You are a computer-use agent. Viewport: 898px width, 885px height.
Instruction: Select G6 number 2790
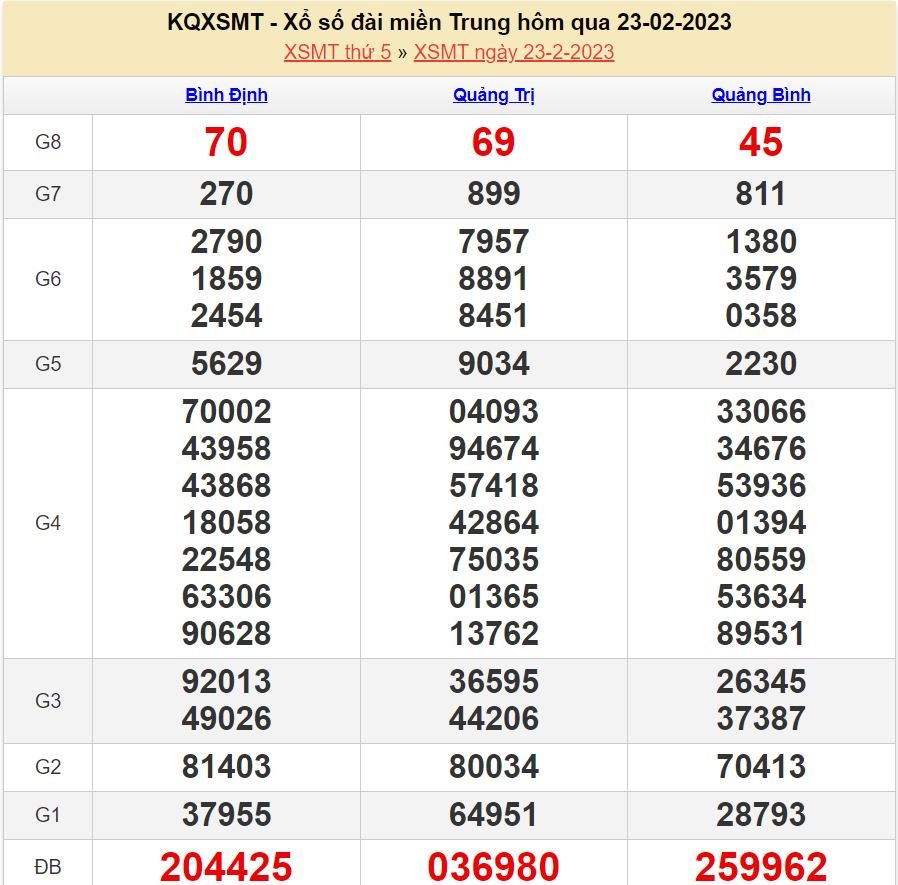pyautogui.click(x=226, y=242)
